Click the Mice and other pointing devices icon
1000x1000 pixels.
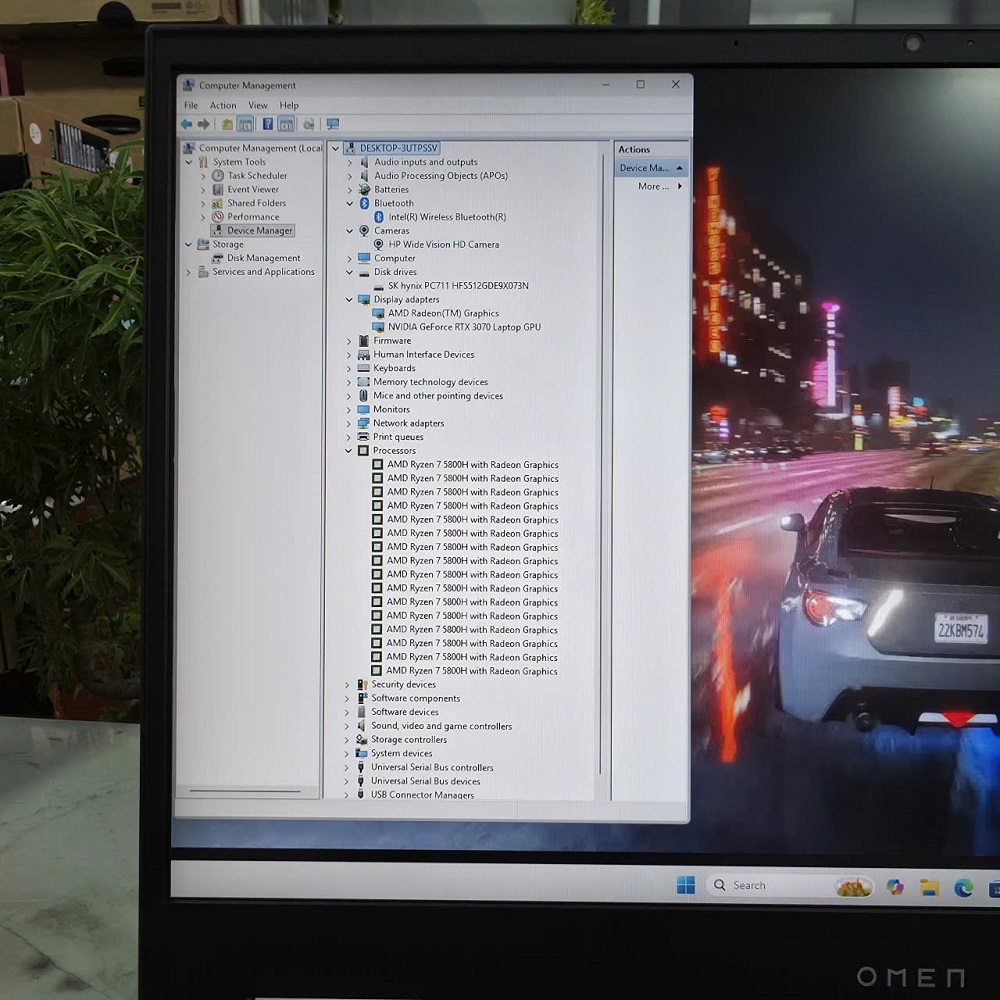pos(363,395)
